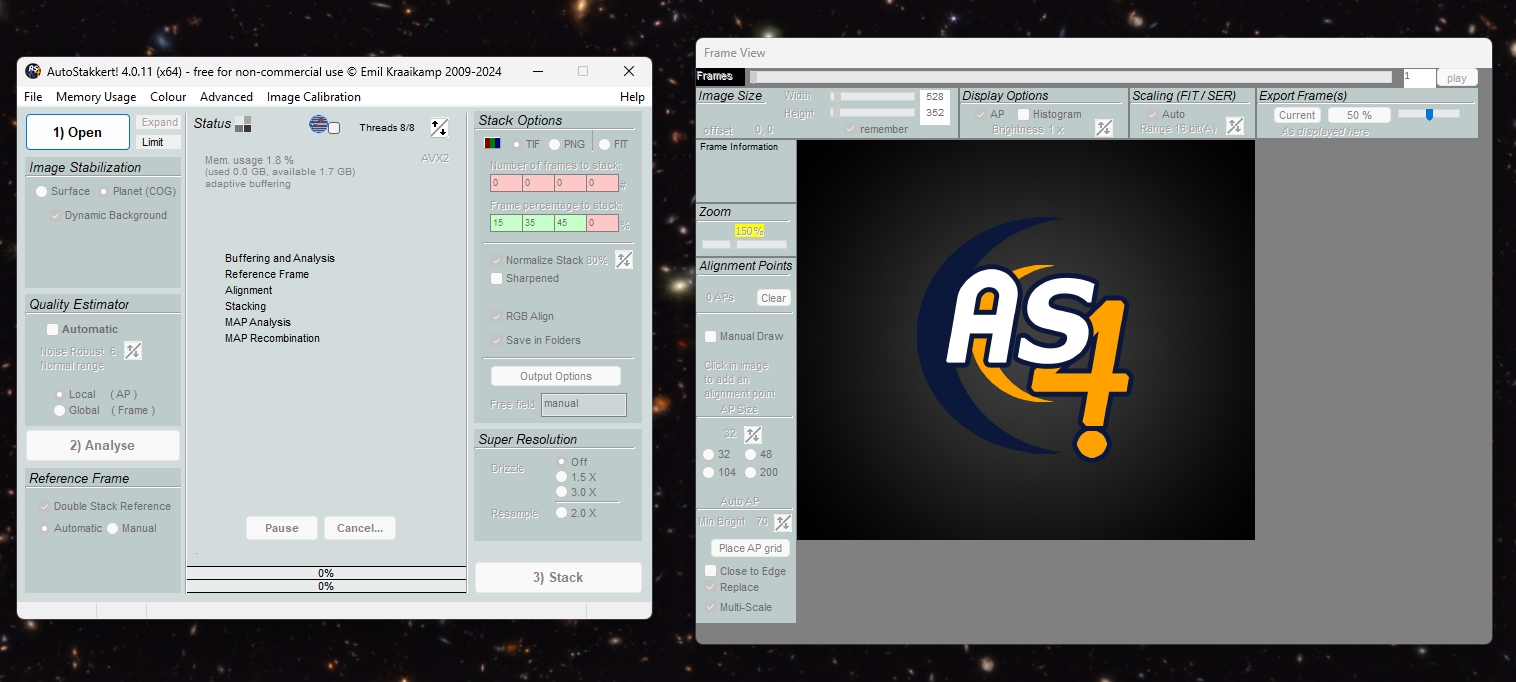
Task: Click the 3) Stack button
Action: (558, 577)
